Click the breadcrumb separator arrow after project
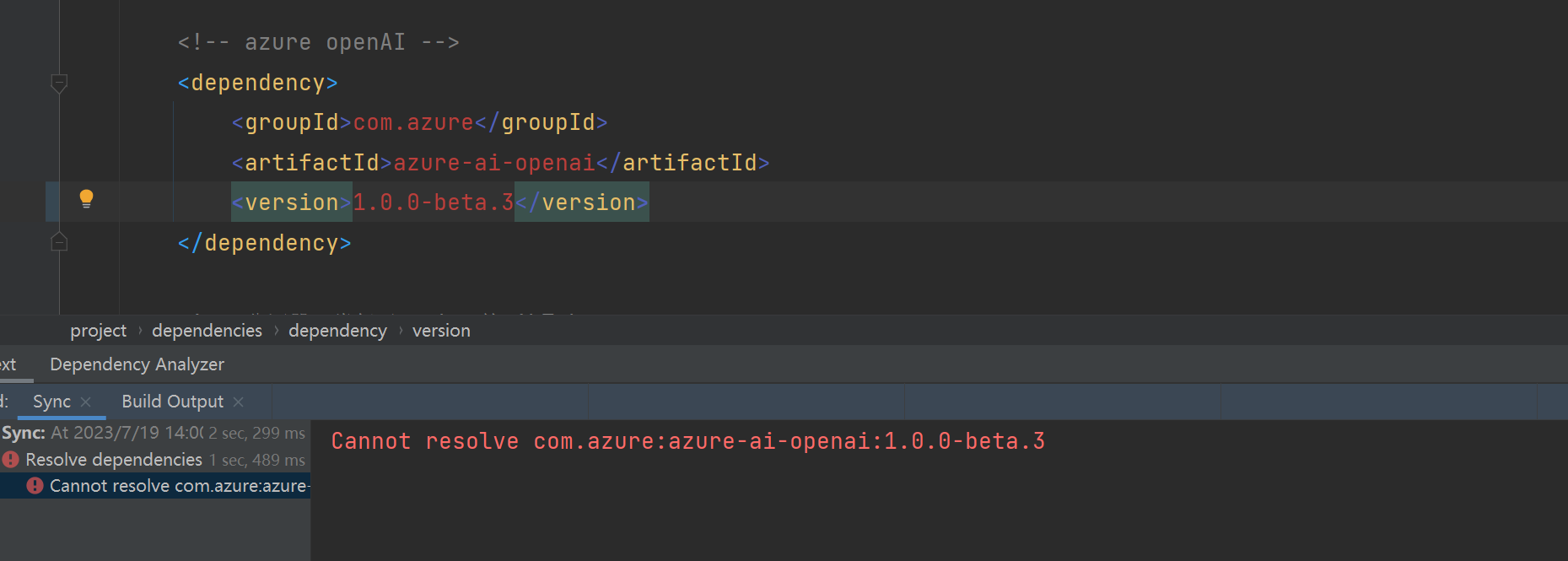The height and width of the screenshot is (561, 1568). (x=139, y=331)
